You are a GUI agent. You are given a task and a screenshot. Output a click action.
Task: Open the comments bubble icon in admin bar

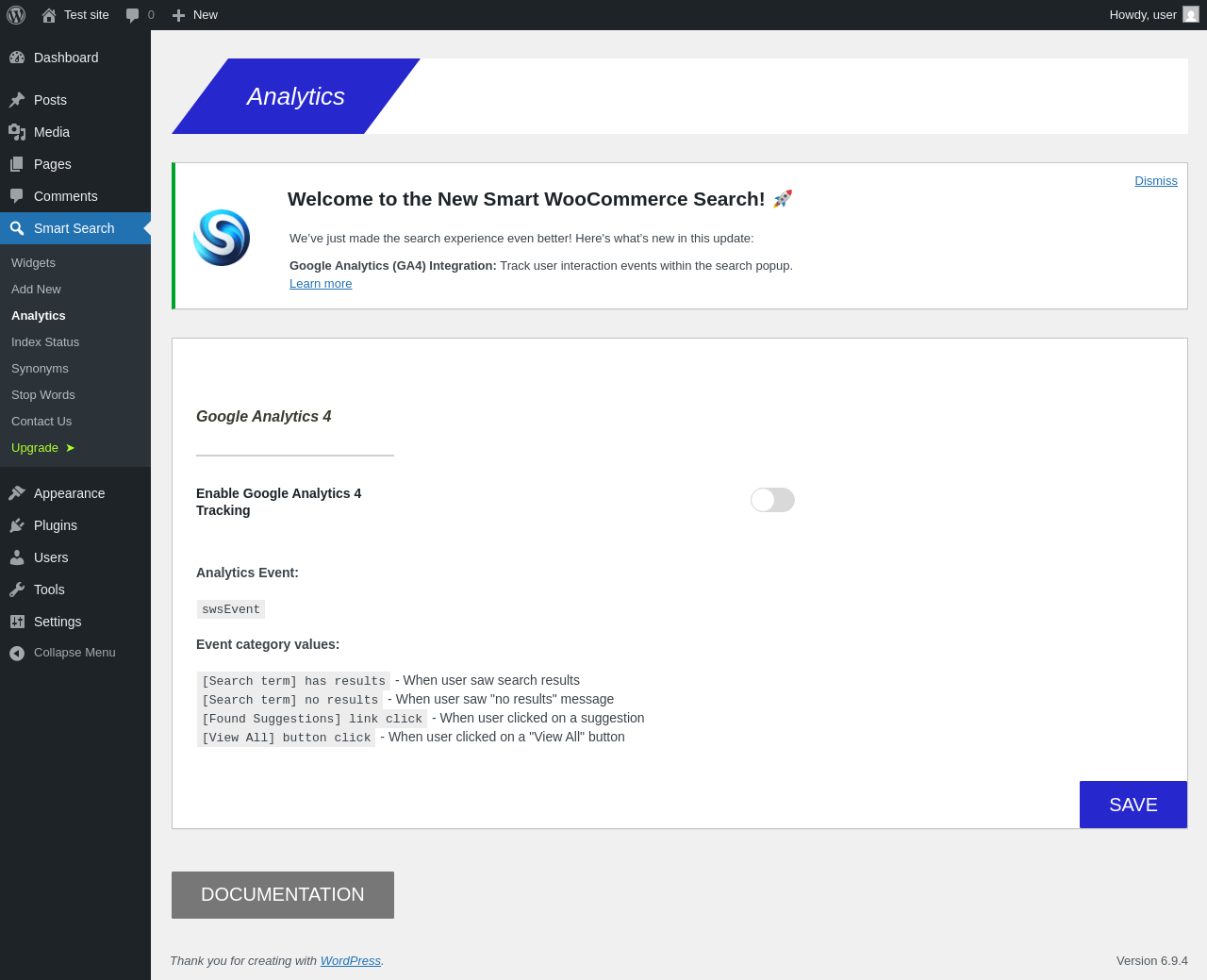[132, 15]
